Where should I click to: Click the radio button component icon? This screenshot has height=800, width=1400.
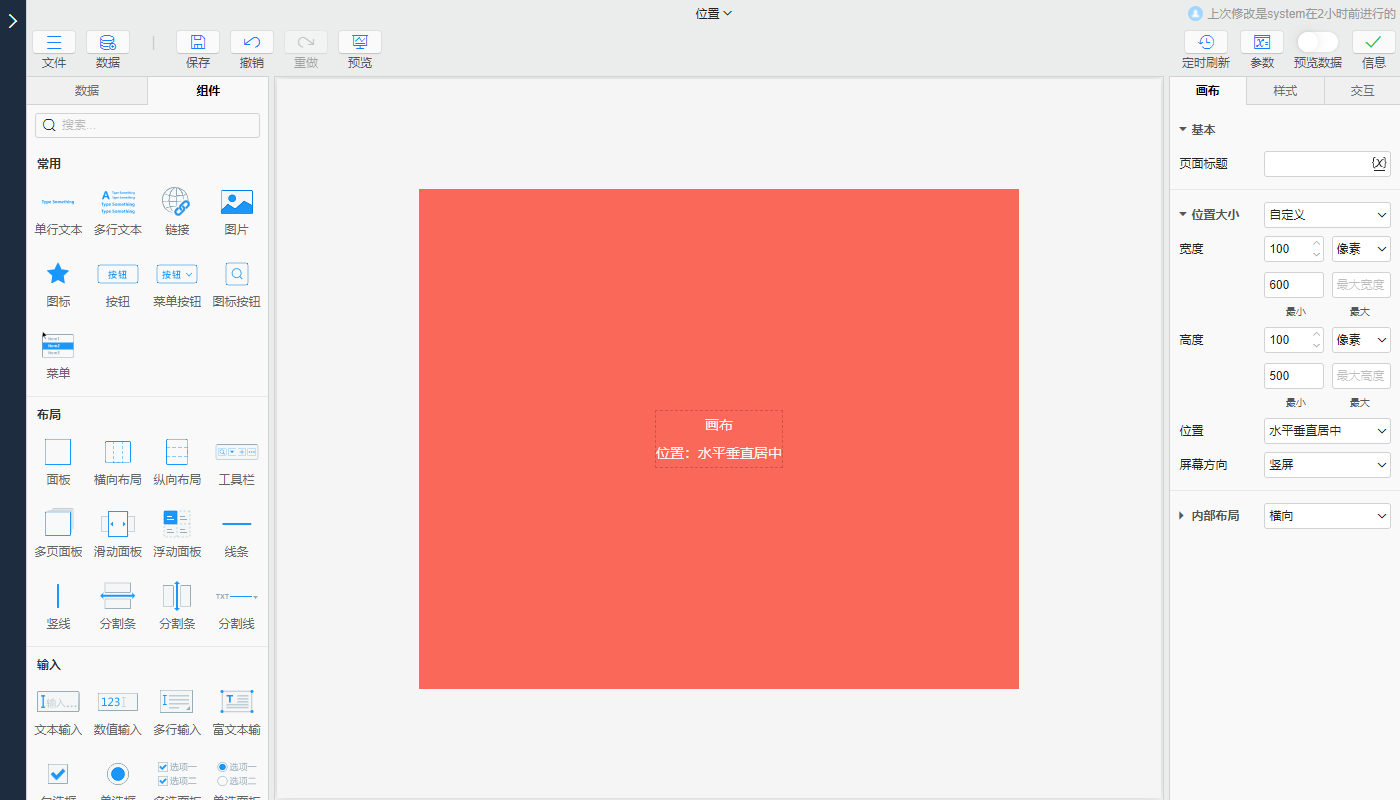(x=118, y=774)
